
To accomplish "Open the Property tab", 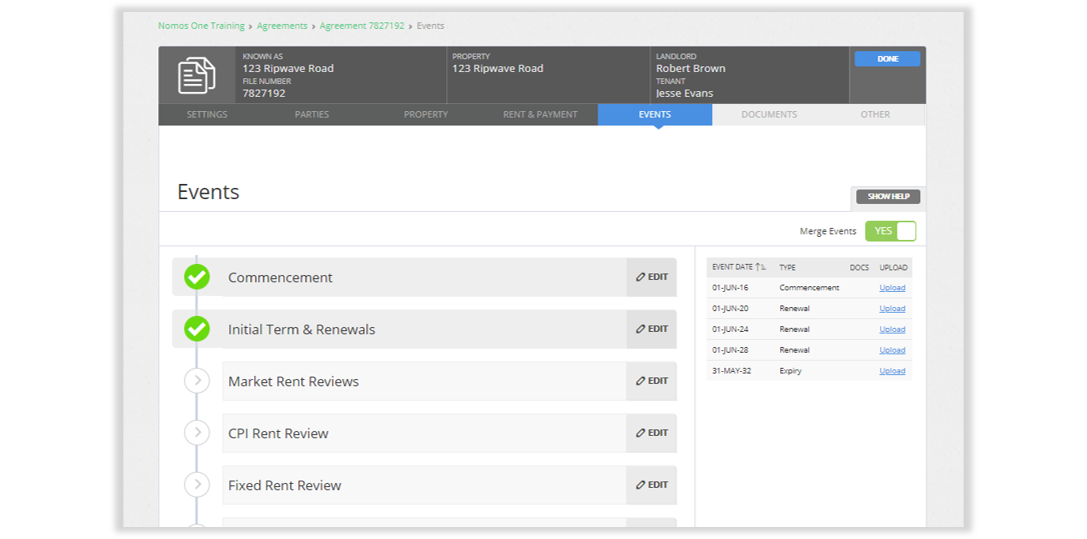I will (x=426, y=114).
